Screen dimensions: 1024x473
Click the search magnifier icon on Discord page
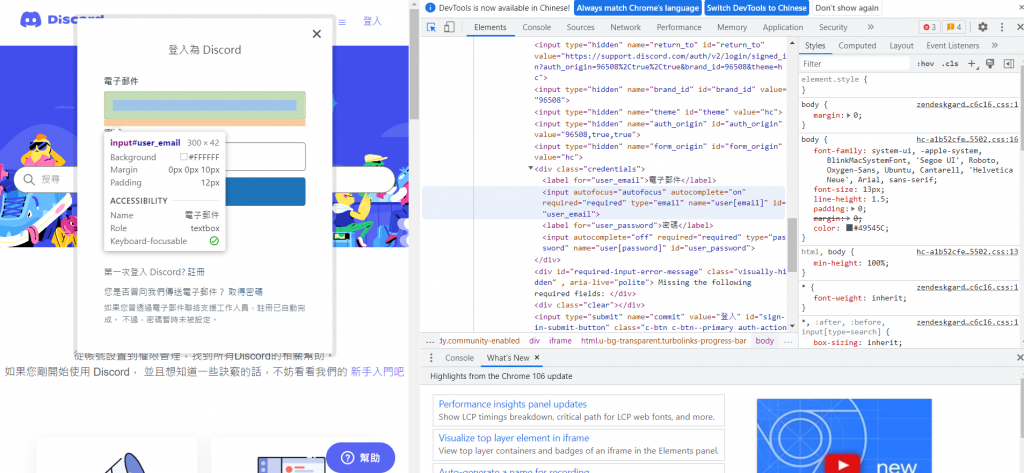pos(29,179)
